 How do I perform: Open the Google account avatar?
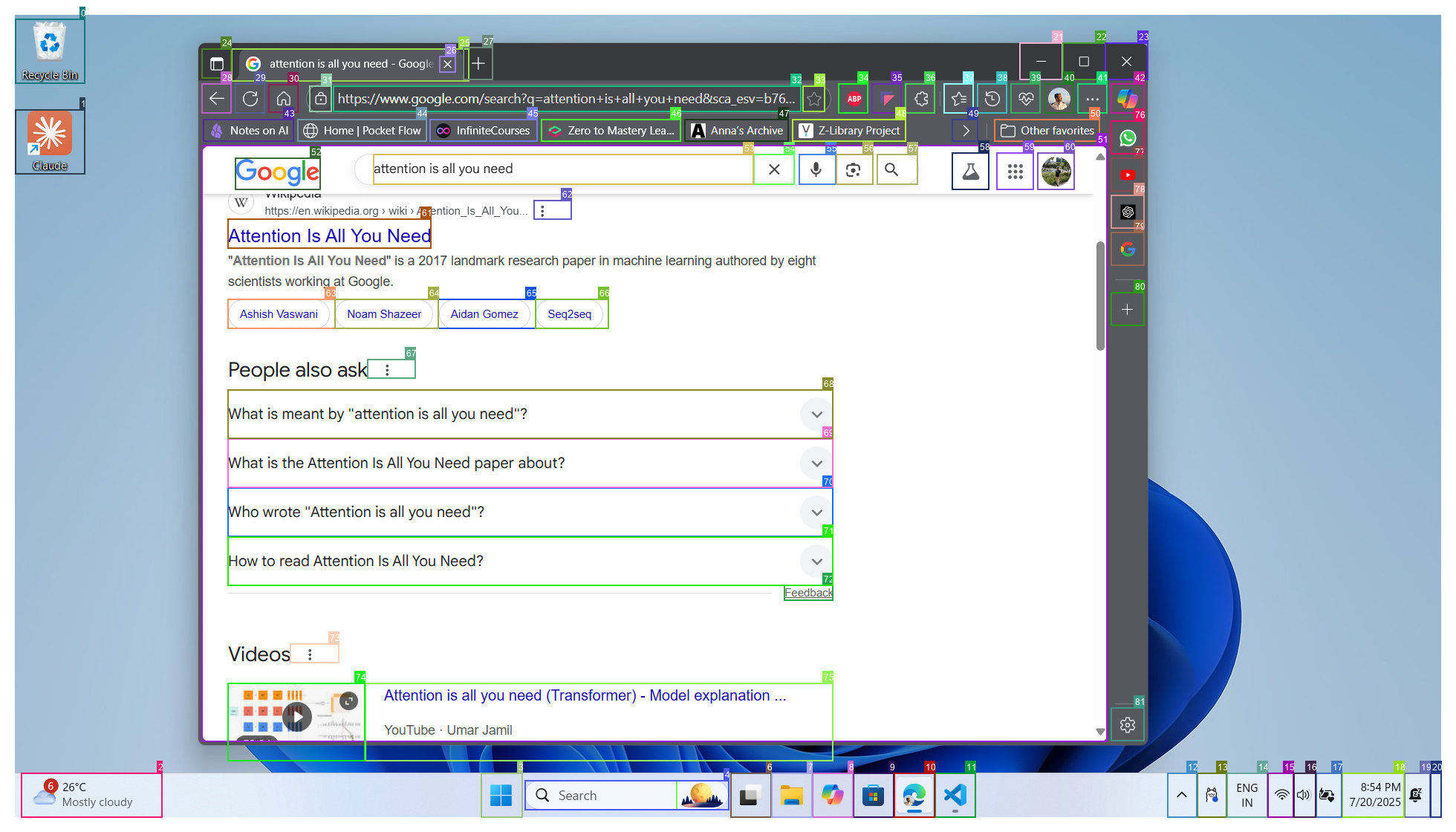pos(1056,172)
